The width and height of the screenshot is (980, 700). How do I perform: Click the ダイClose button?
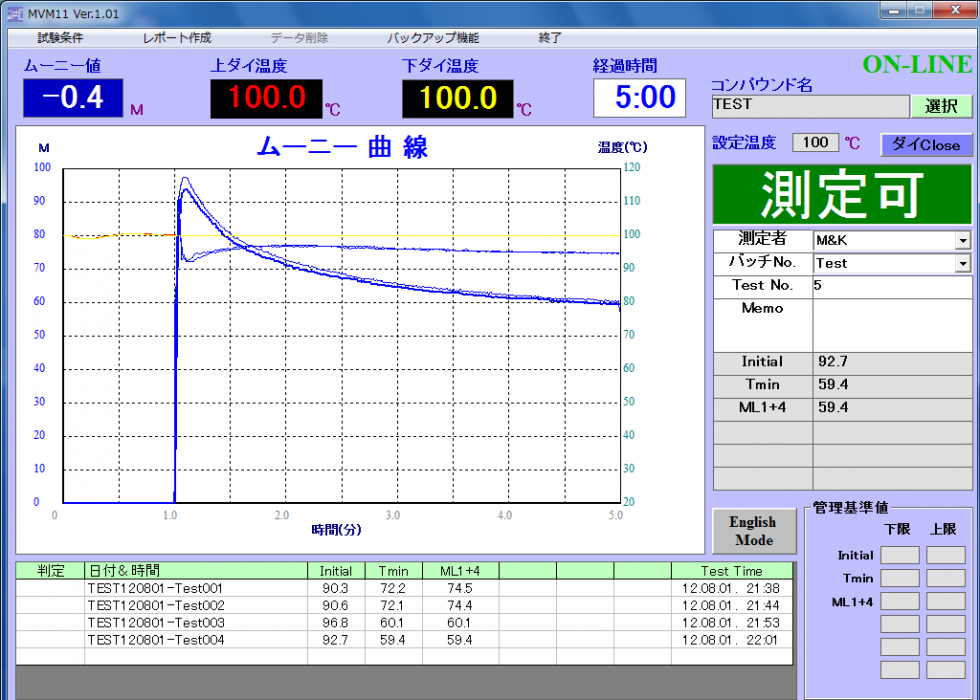click(x=926, y=145)
